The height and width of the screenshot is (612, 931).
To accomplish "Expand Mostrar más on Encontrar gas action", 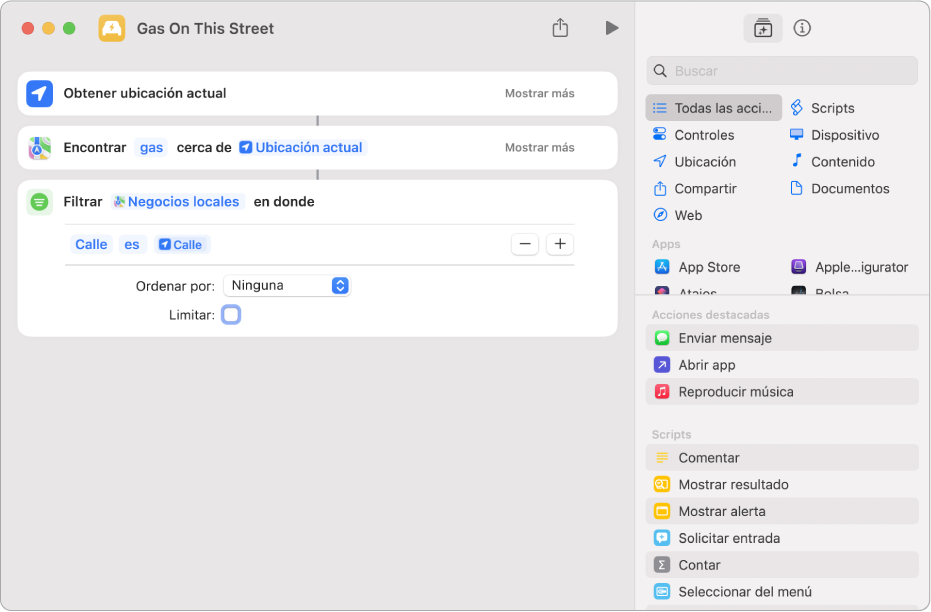I will tap(539, 147).
